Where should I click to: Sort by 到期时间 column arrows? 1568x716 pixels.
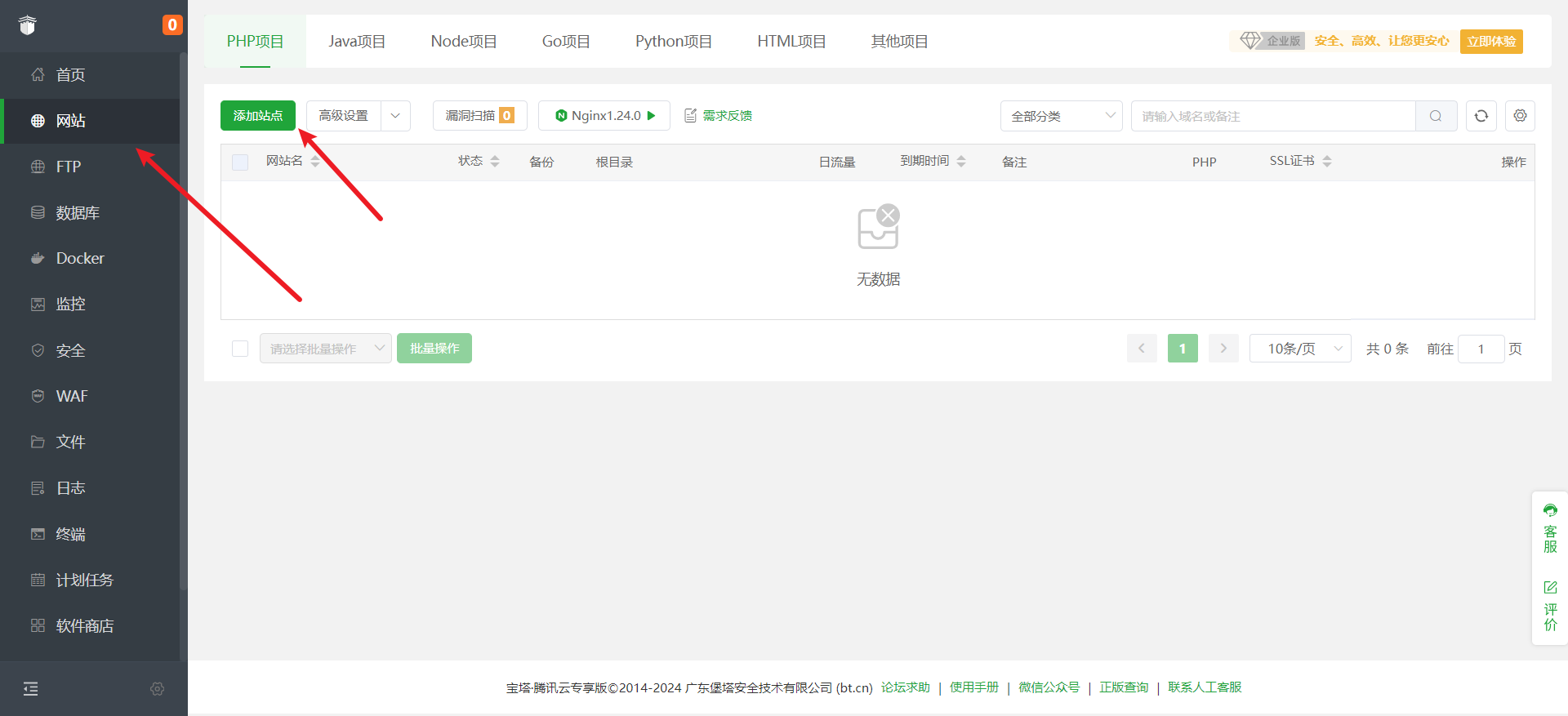pyautogui.click(x=961, y=162)
